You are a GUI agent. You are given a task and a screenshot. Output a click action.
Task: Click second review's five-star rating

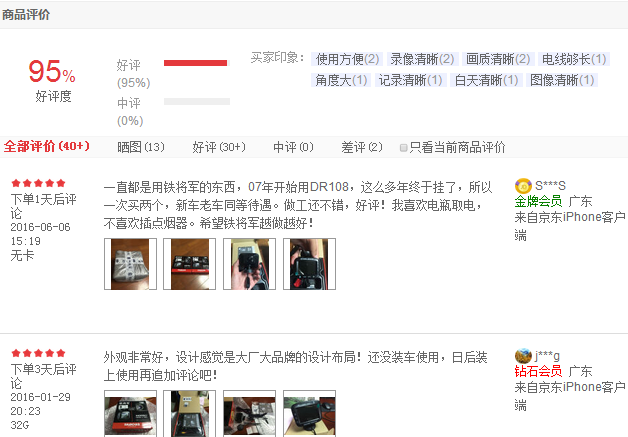[38, 353]
